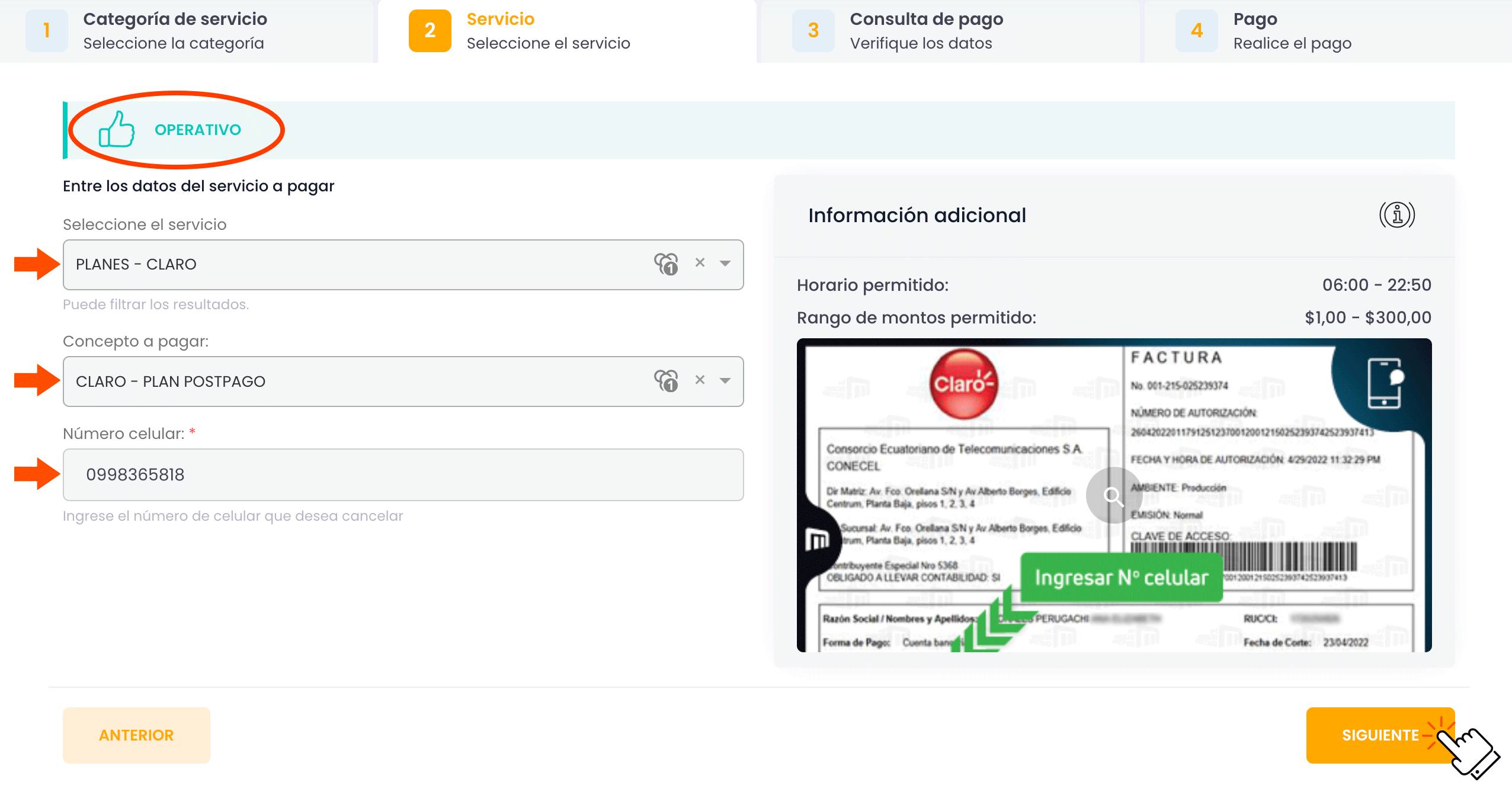Click the ANTERIOR button

(x=136, y=735)
